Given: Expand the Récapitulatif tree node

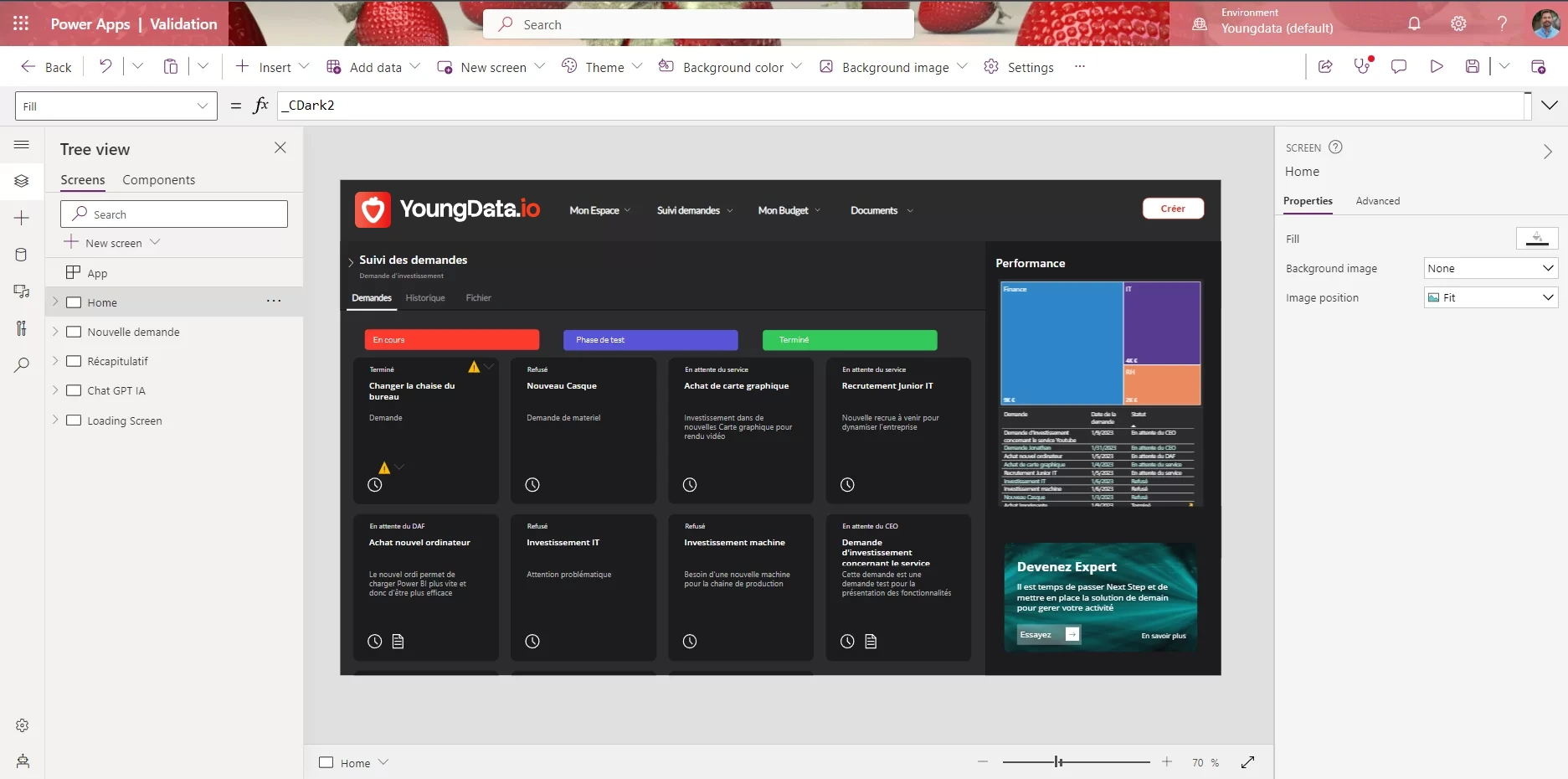Looking at the screenshot, I should point(55,360).
